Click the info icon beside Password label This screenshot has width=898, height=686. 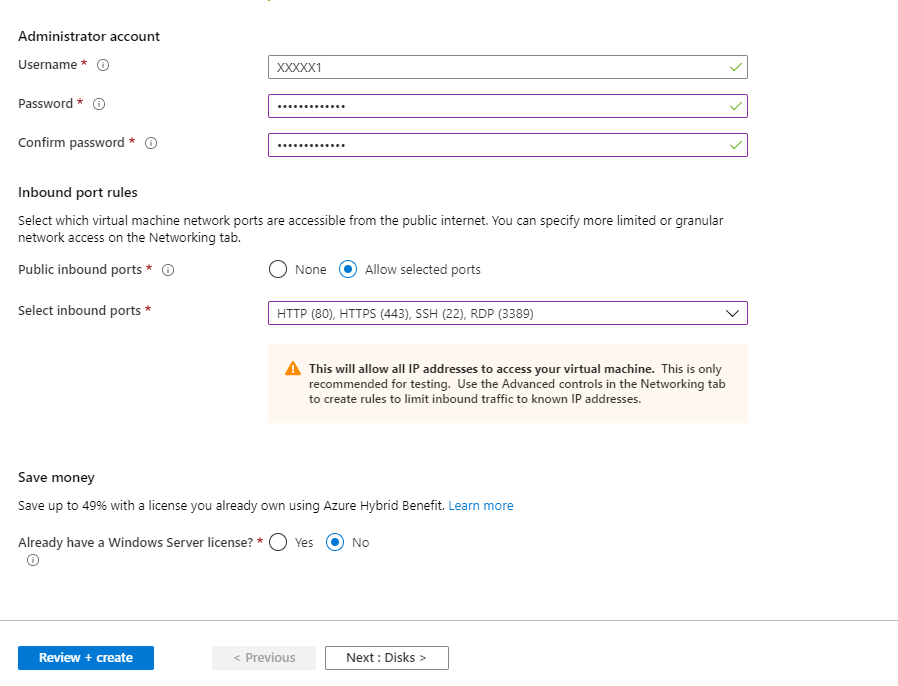99,104
